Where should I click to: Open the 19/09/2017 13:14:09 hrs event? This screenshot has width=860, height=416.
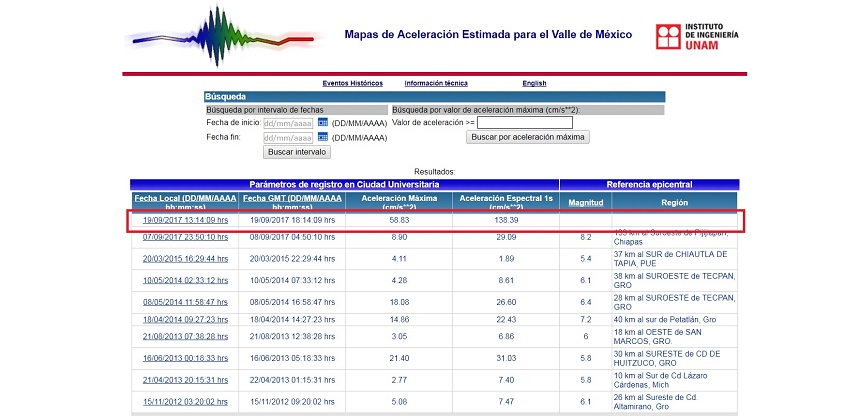tap(185, 220)
